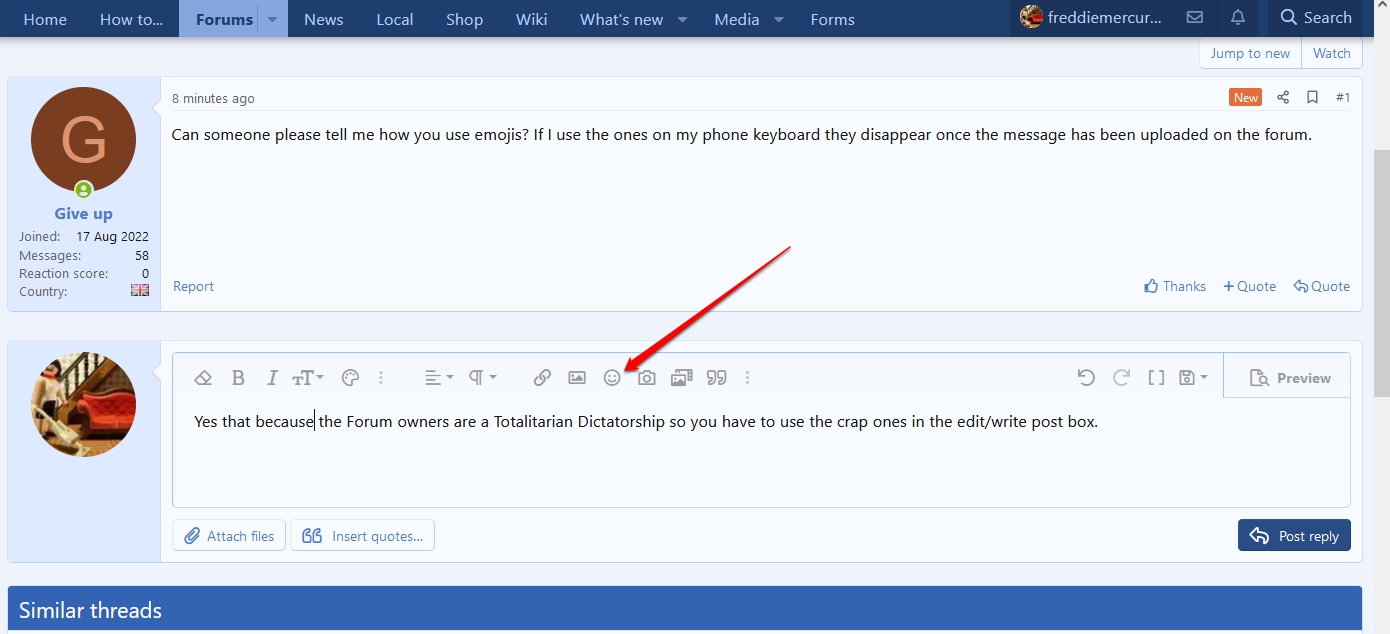The height and width of the screenshot is (634, 1390).
Task: Toggle italic formatting
Action: click(272, 378)
